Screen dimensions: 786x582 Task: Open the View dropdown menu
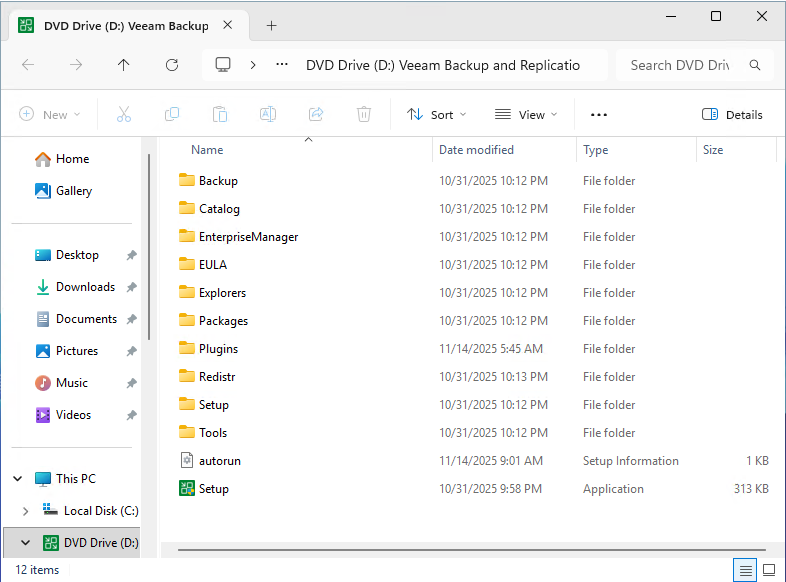coord(526,115)
